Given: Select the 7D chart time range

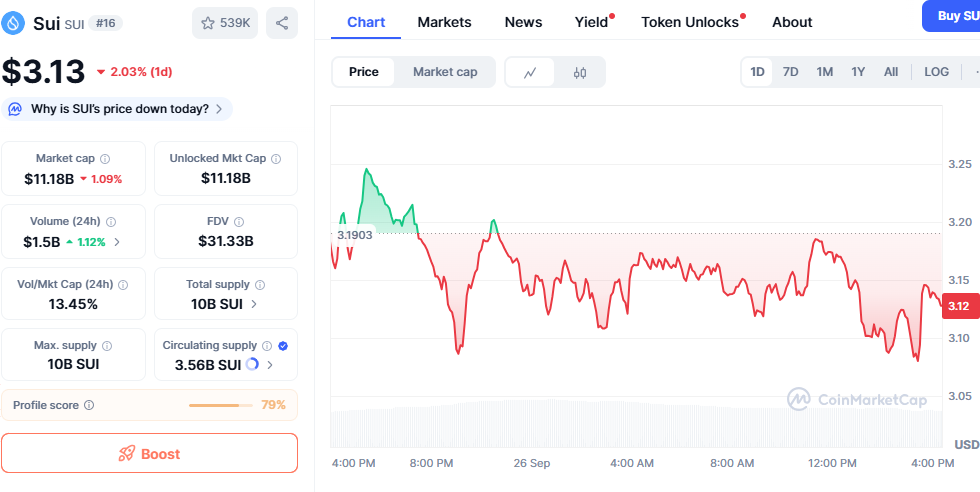Looking at the screenshot, I should (x=790, y=72).
